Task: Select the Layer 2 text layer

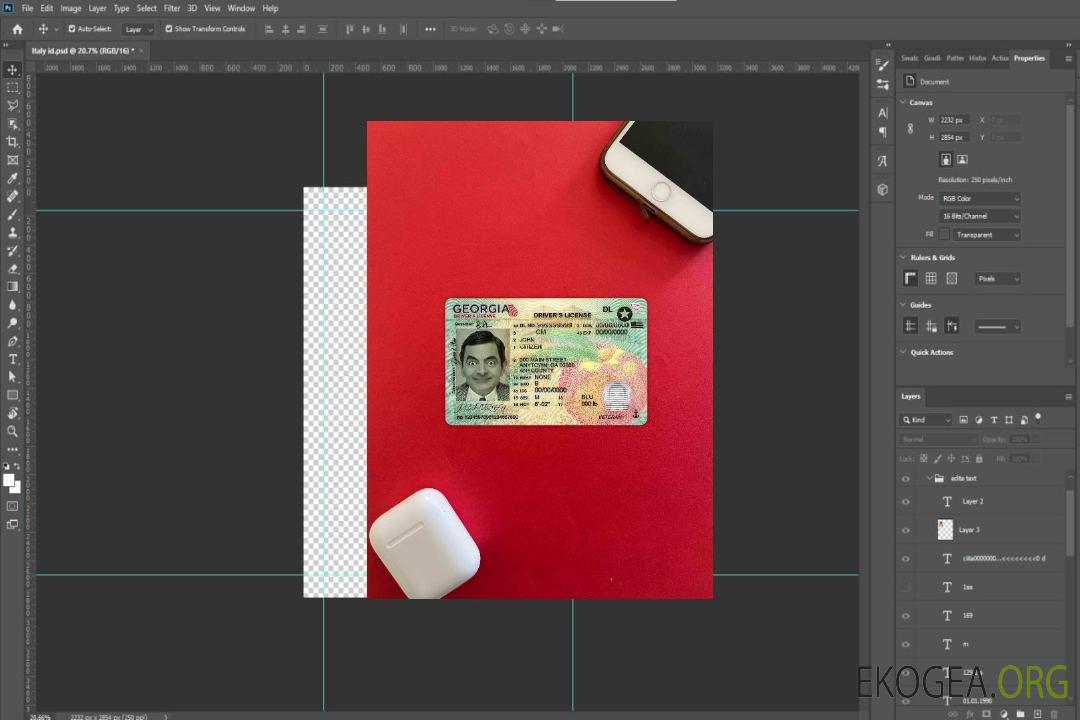Action: (x=973, y=502)
